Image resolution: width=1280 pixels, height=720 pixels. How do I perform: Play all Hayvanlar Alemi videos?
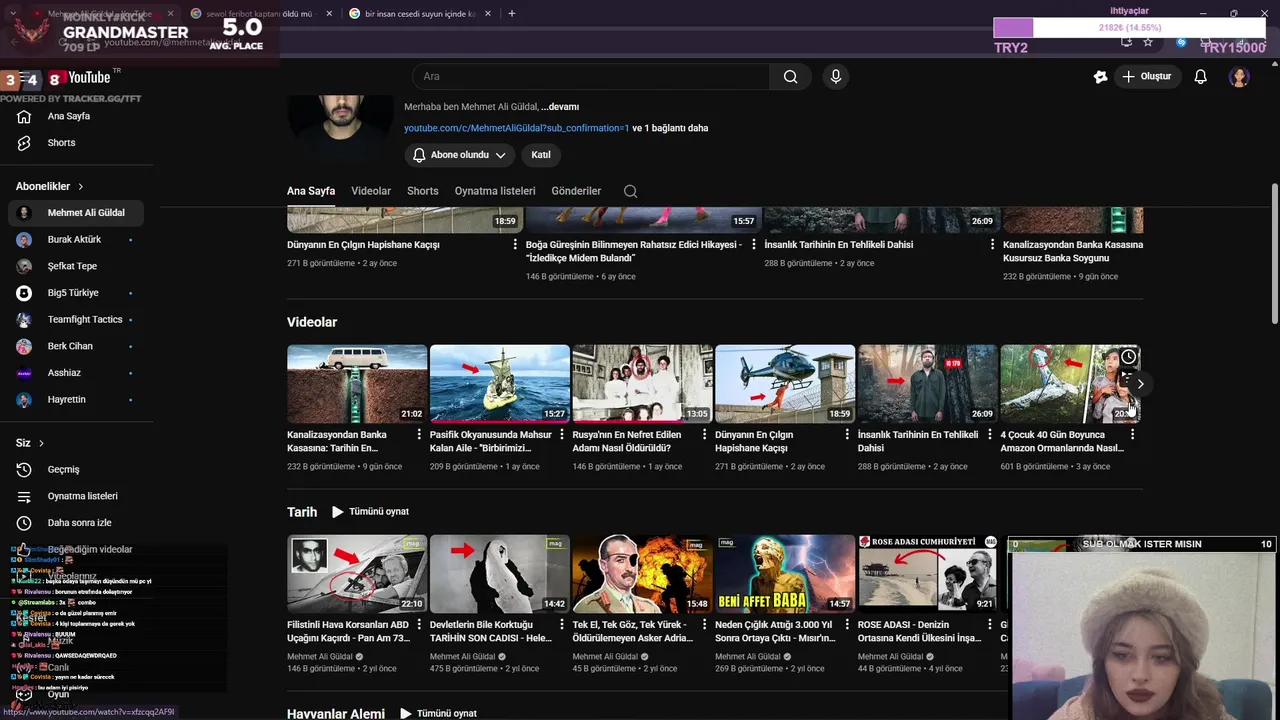[439, 714]
